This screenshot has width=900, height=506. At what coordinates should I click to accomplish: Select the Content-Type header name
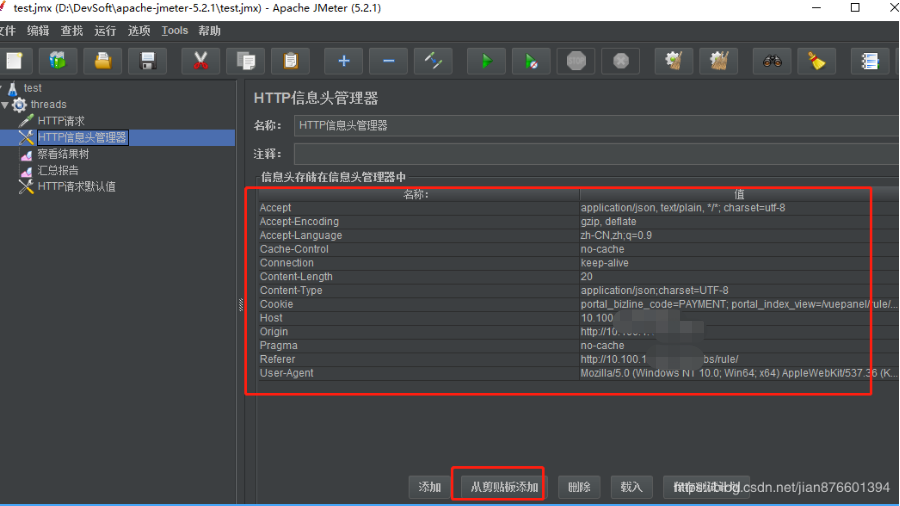(x=291, y=290)
